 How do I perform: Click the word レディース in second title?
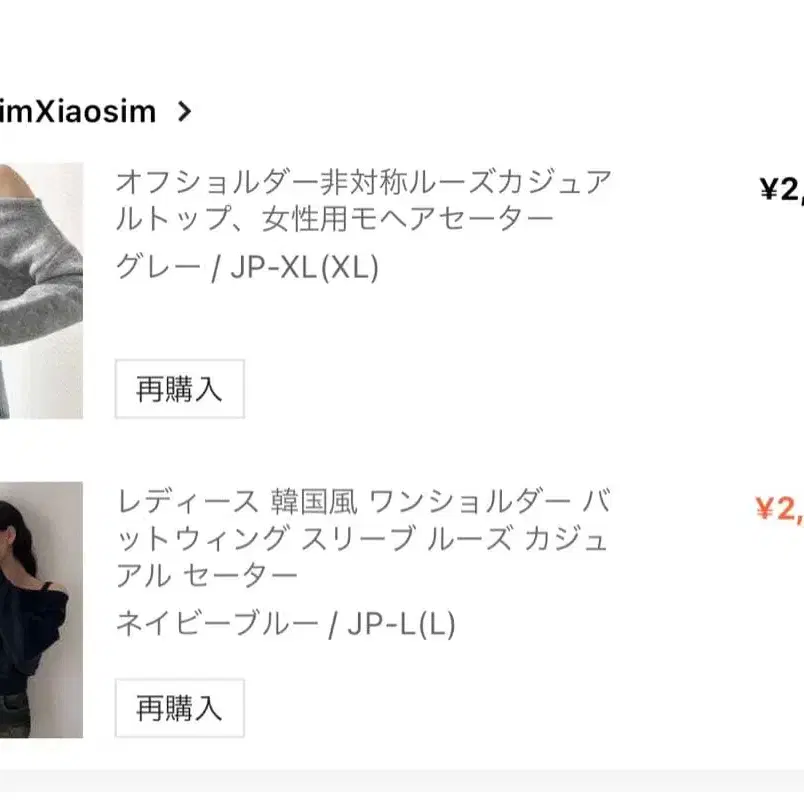187,501
